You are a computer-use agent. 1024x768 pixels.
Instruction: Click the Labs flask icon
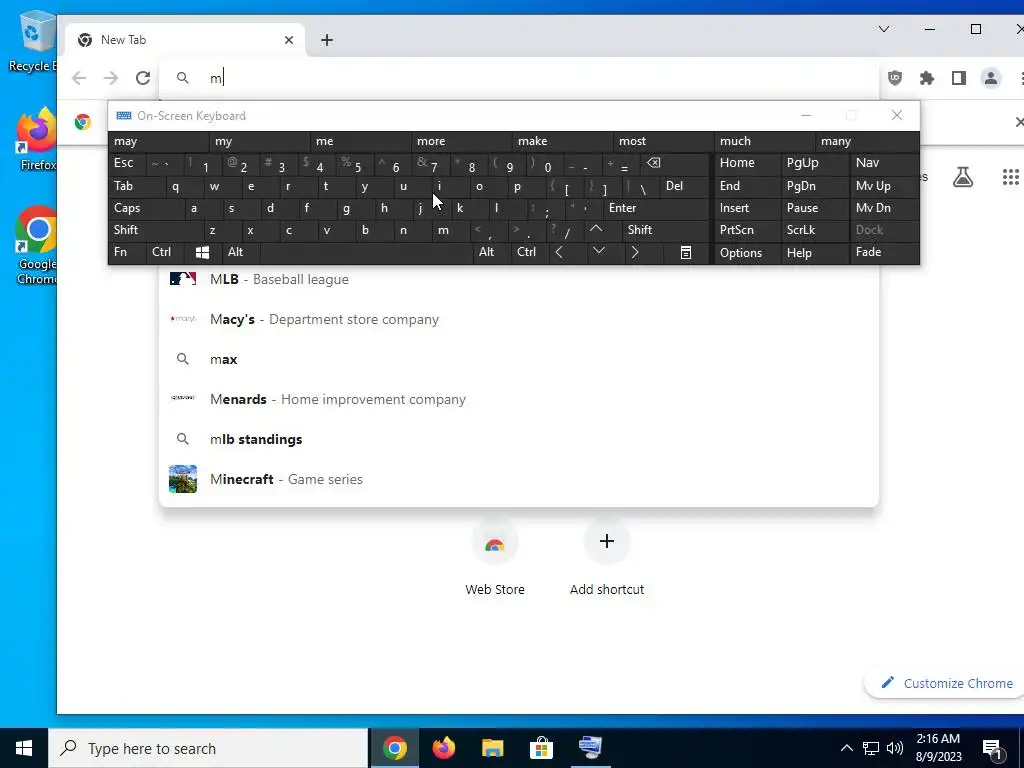963,176
